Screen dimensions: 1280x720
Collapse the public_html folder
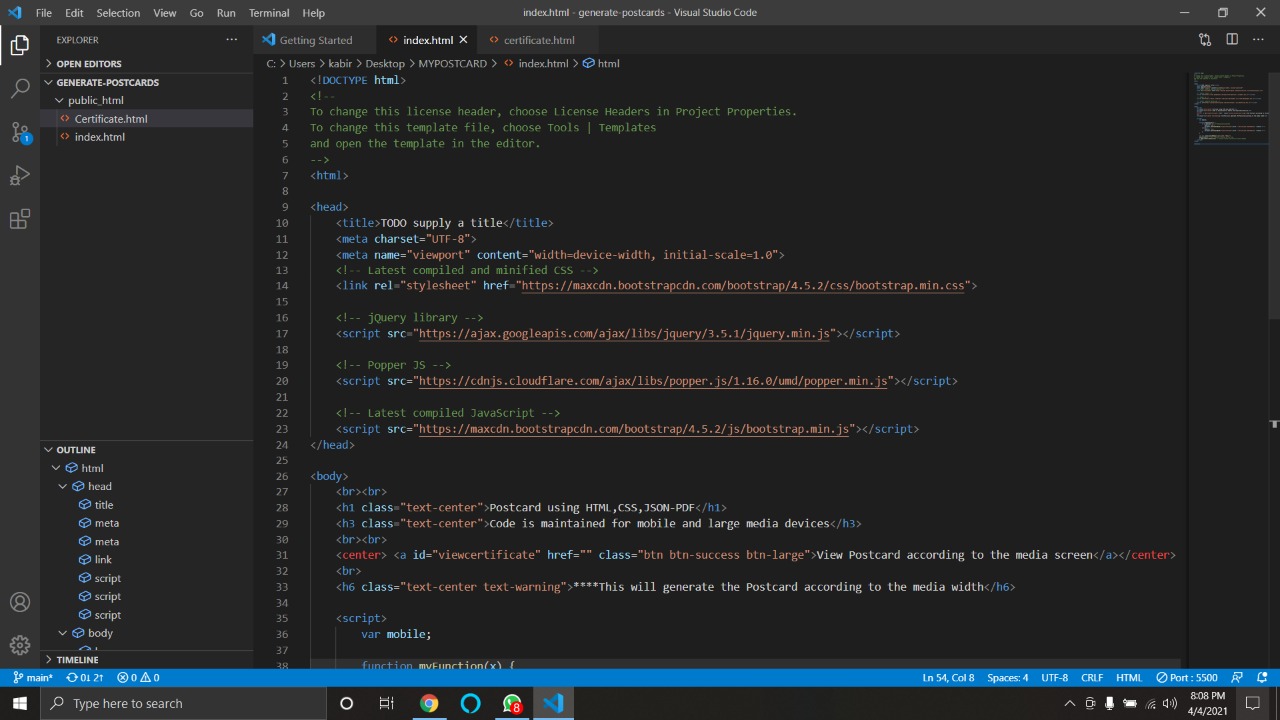point(95,100)
